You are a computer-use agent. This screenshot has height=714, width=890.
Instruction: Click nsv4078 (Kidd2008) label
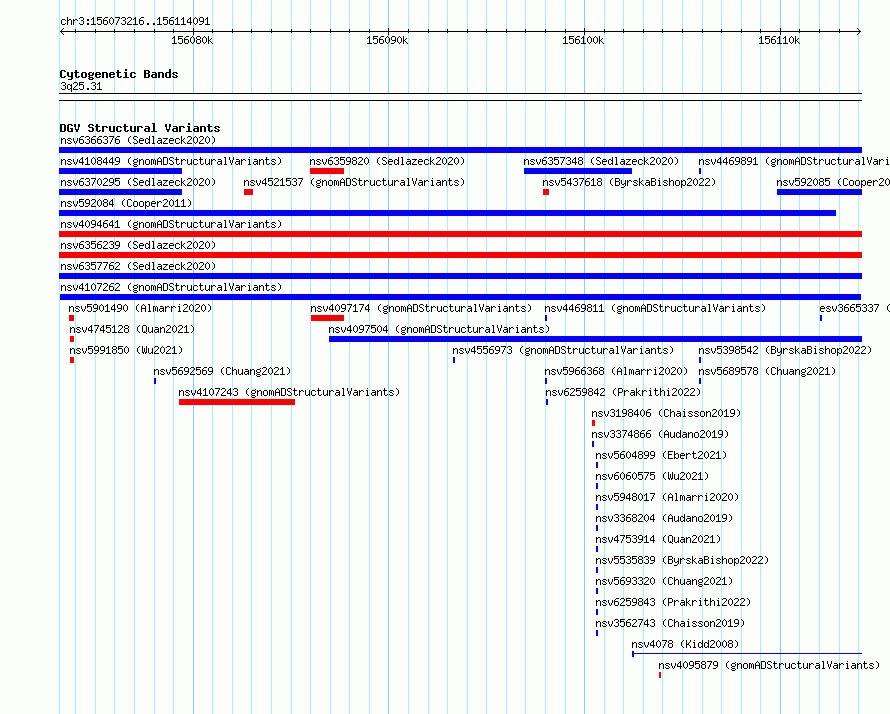tap(685, 644)
